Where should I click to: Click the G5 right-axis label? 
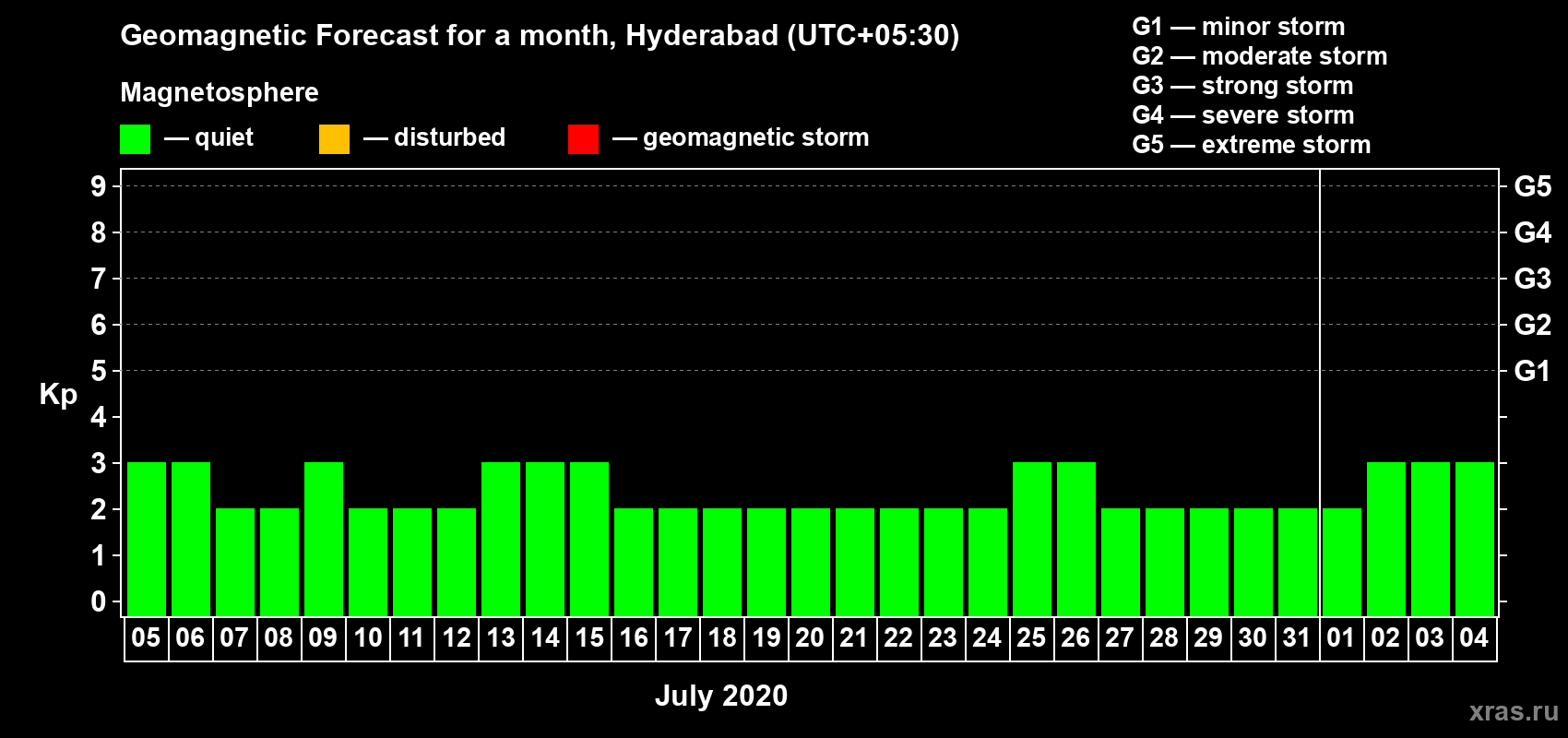1533,186
